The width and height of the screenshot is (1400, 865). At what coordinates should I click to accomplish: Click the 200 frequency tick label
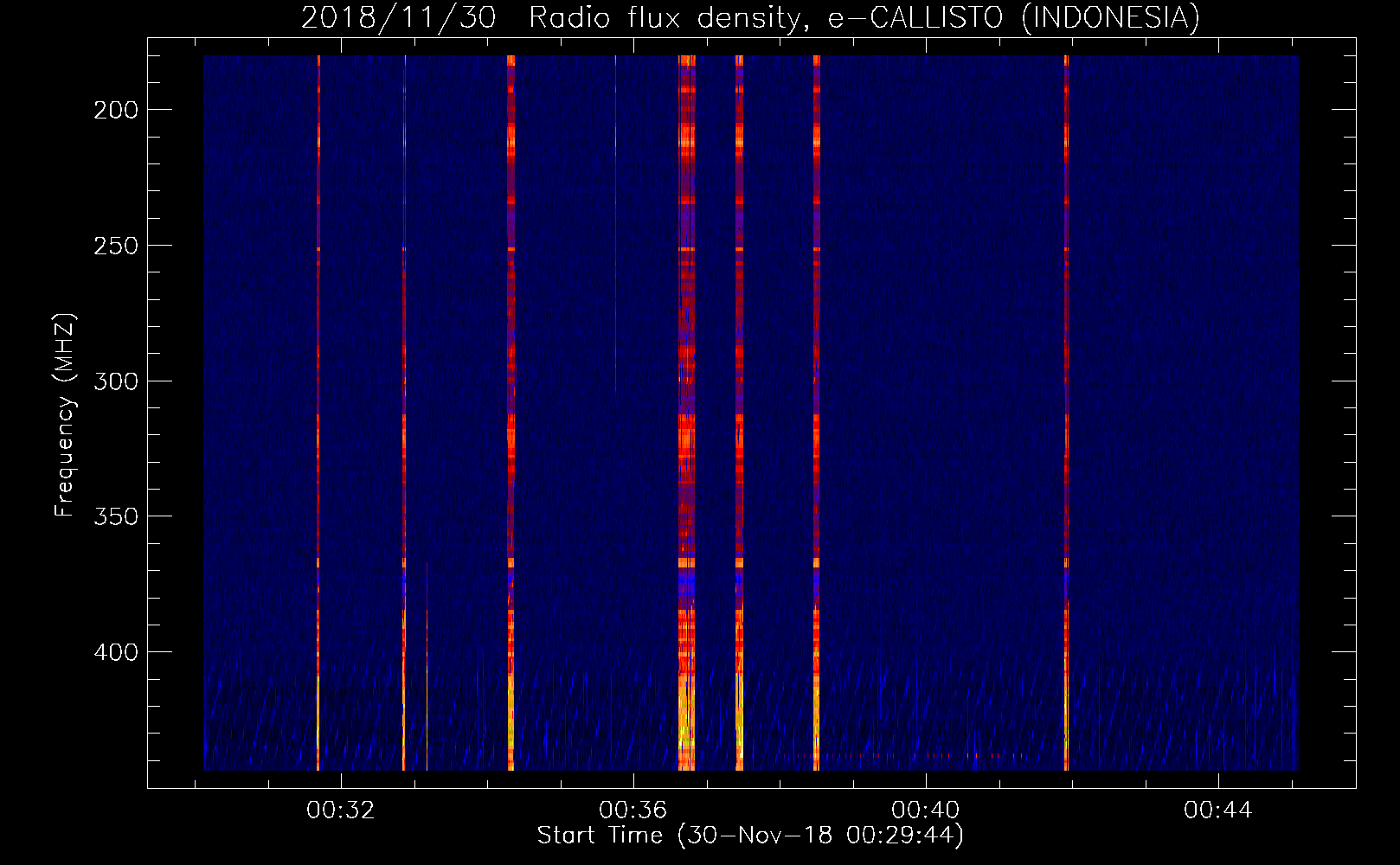[x=116, y=110]
